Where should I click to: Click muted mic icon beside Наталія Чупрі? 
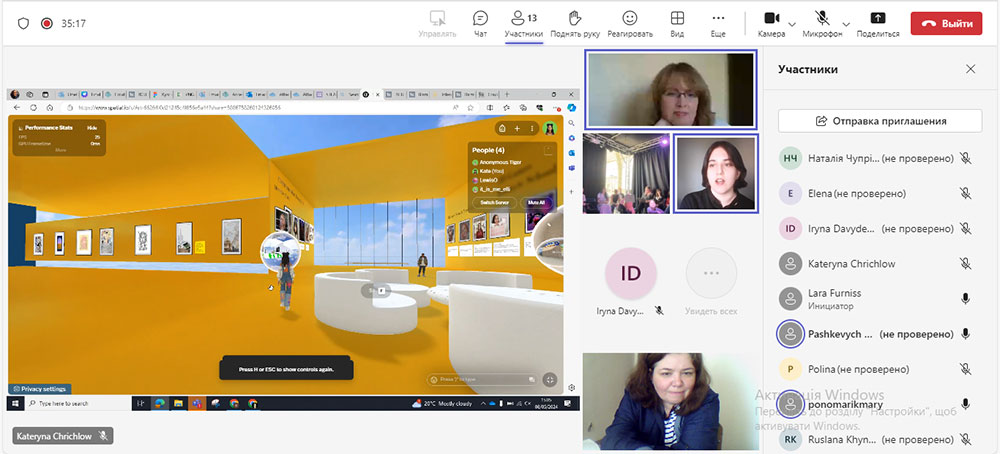point(966,158)
